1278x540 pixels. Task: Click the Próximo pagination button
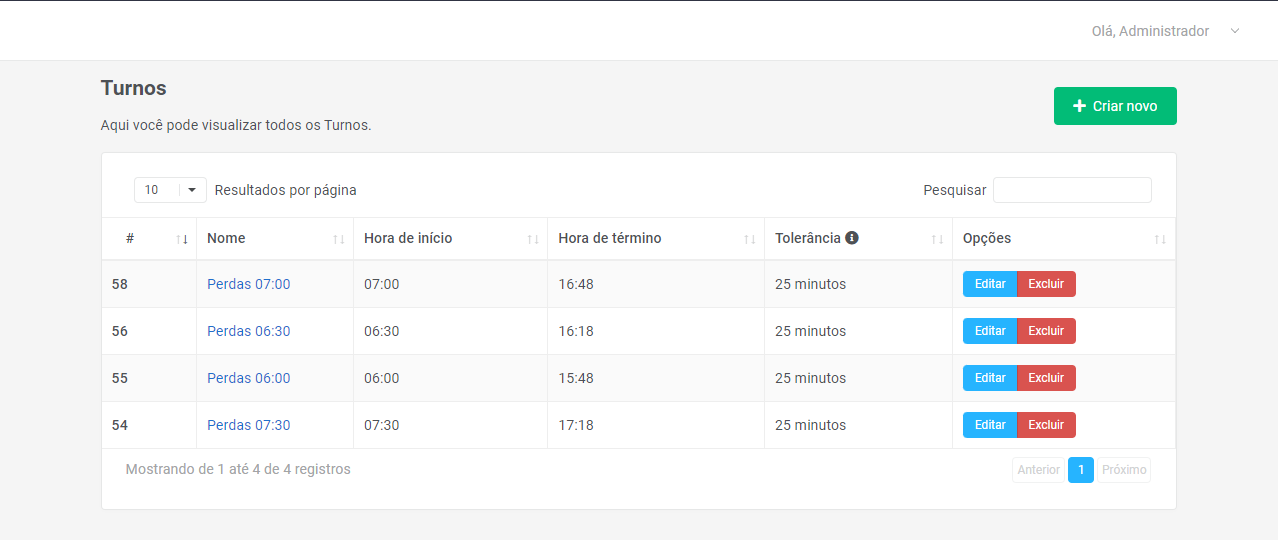[x=1124, y=470]
